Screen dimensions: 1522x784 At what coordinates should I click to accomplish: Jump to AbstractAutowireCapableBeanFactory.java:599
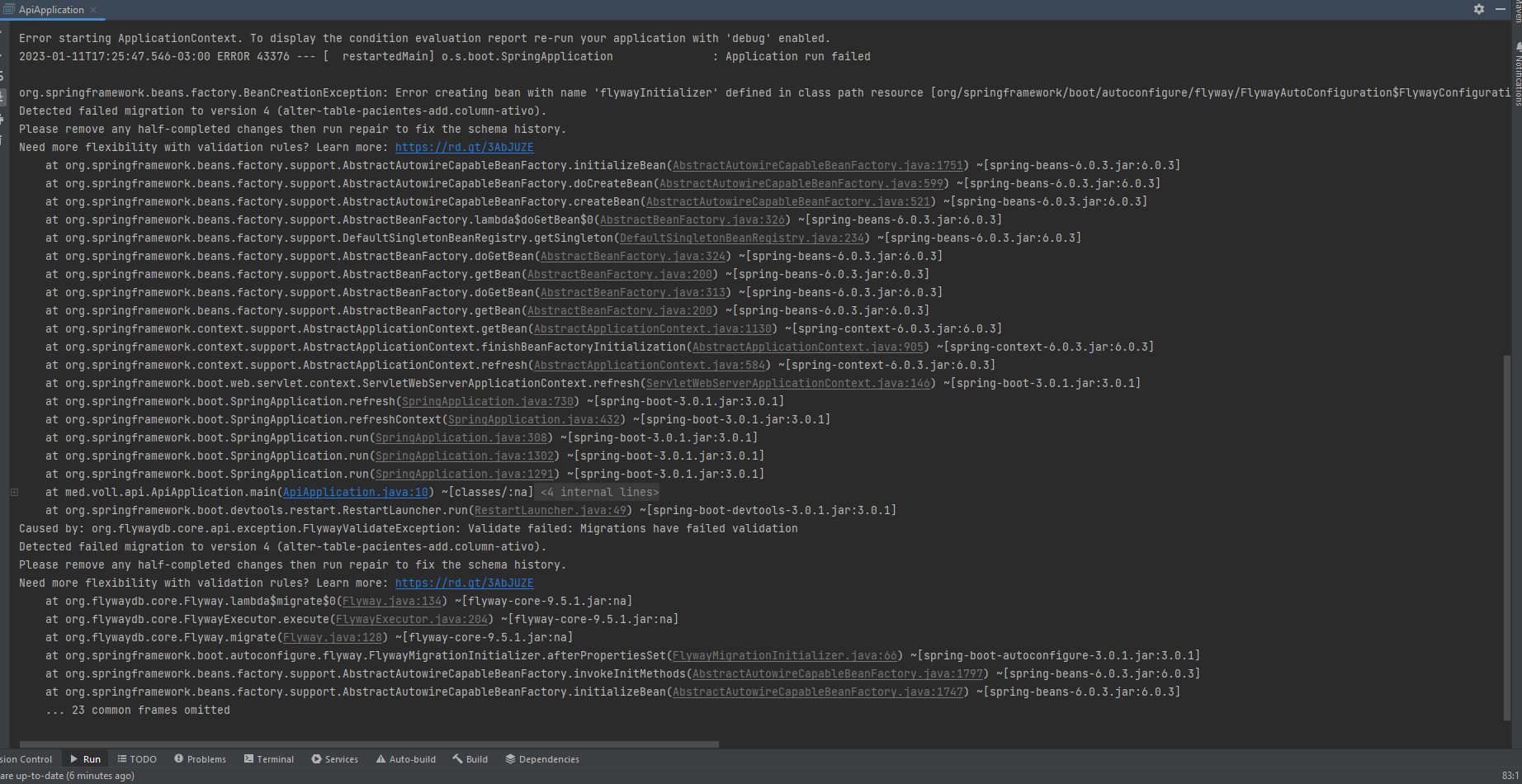pos(801,183)
